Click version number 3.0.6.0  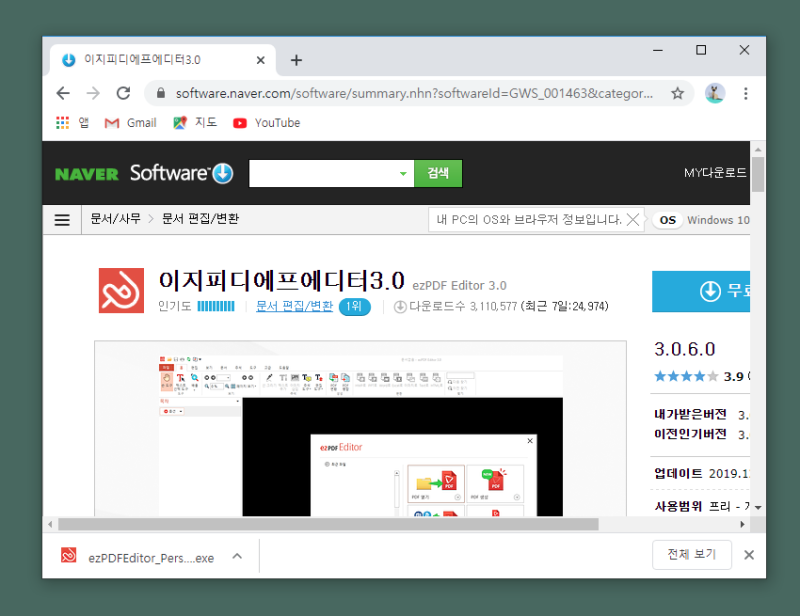click(685, 350)
